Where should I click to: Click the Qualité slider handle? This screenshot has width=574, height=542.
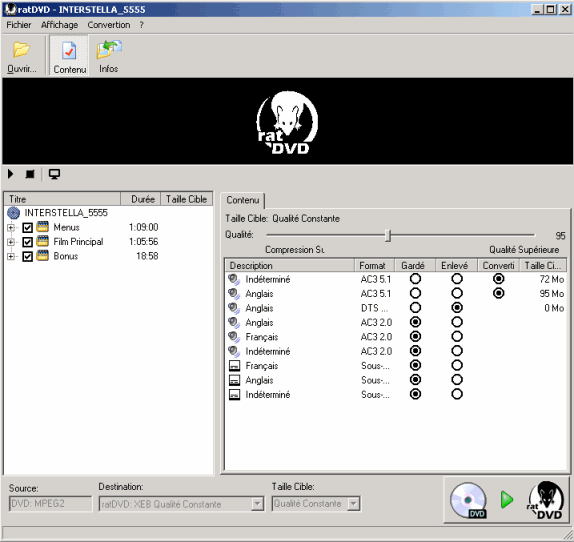click(388, 236)
